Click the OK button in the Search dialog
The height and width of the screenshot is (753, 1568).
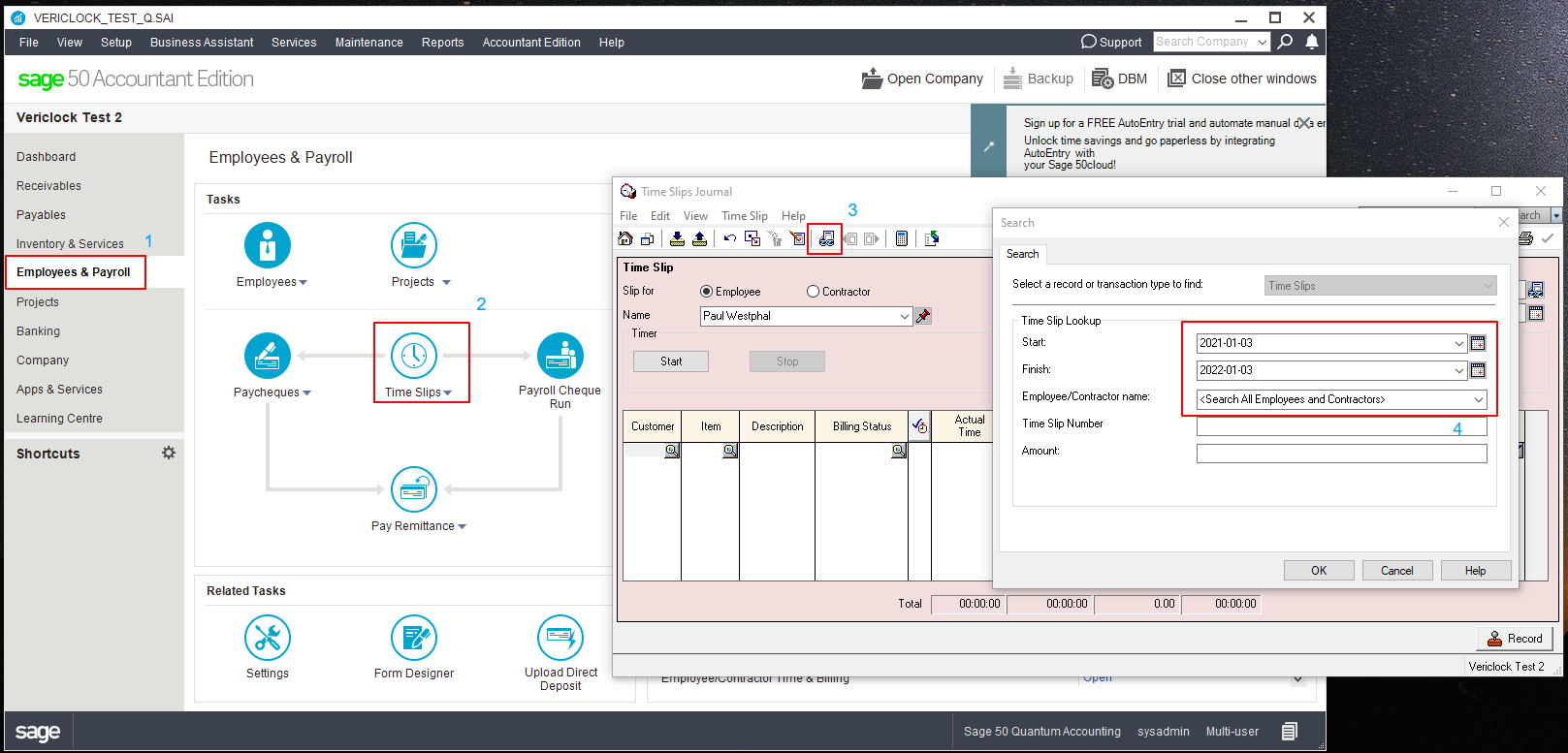click(x=1319, y=571)
